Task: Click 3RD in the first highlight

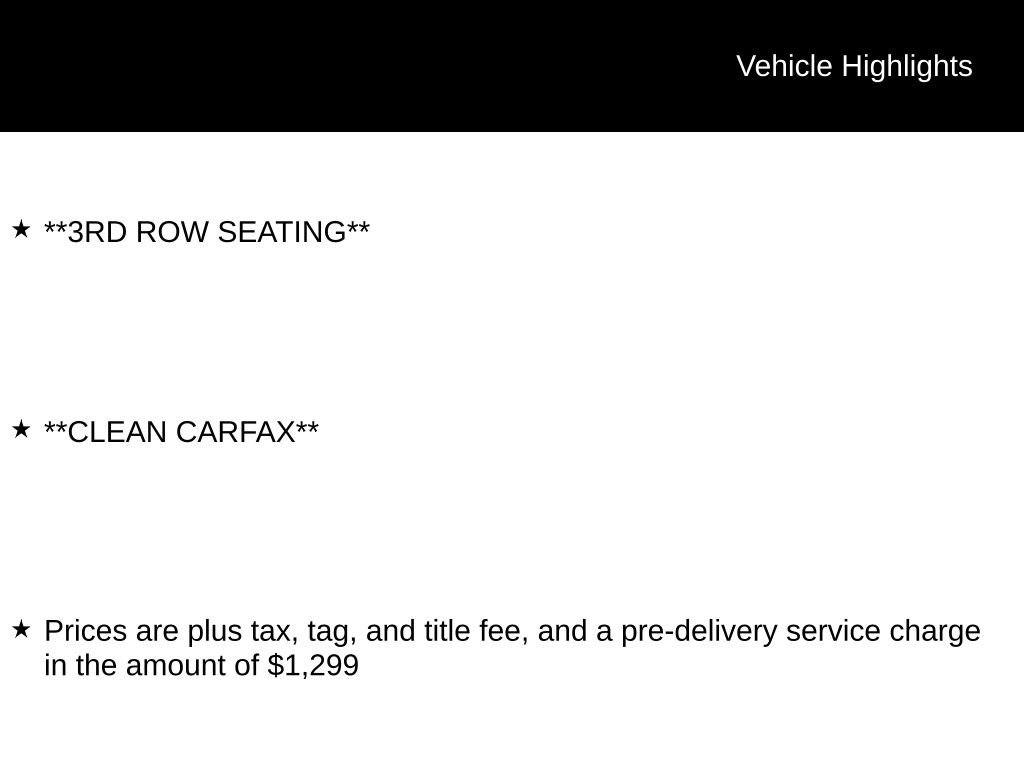Action: pyautogui.click(x=97, y=232)
